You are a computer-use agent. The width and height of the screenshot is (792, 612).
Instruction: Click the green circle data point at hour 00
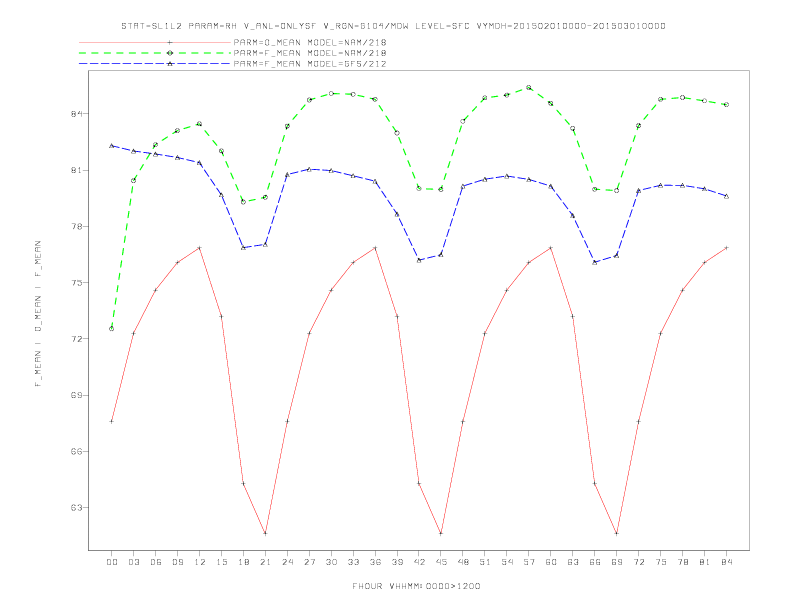point(112,329)
